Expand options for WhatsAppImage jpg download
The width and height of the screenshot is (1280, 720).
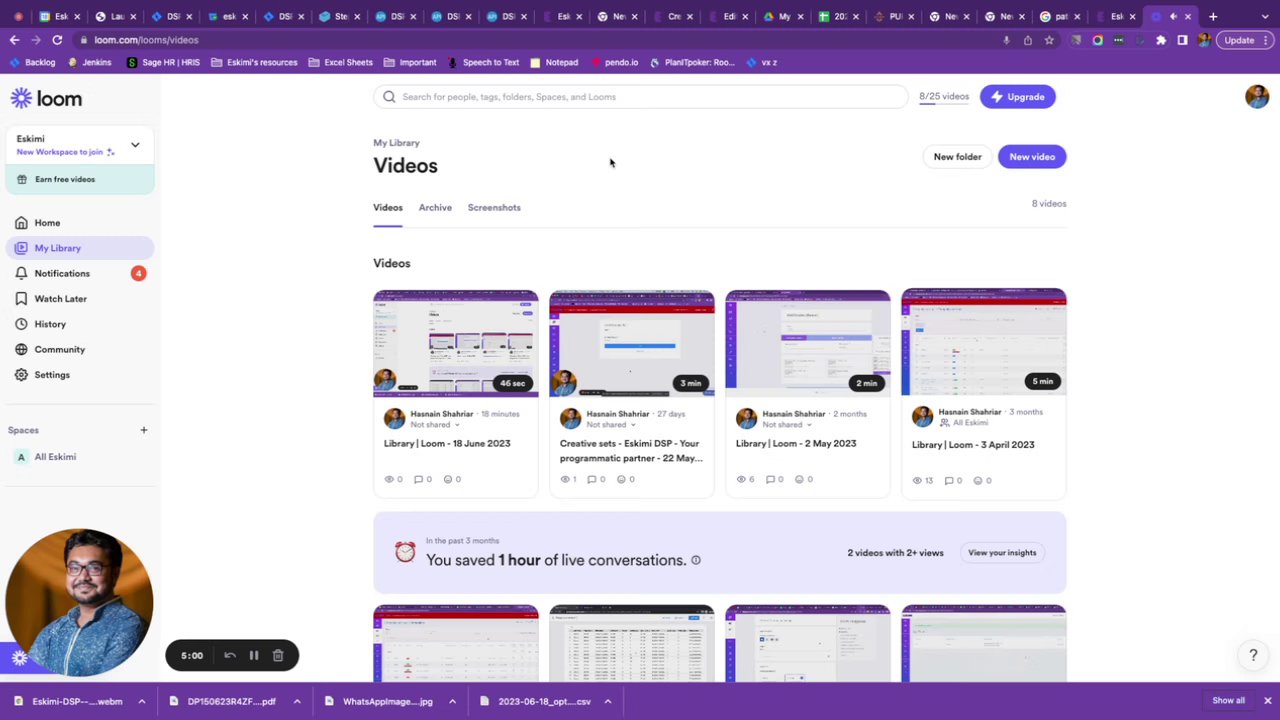tap(452, 702)
